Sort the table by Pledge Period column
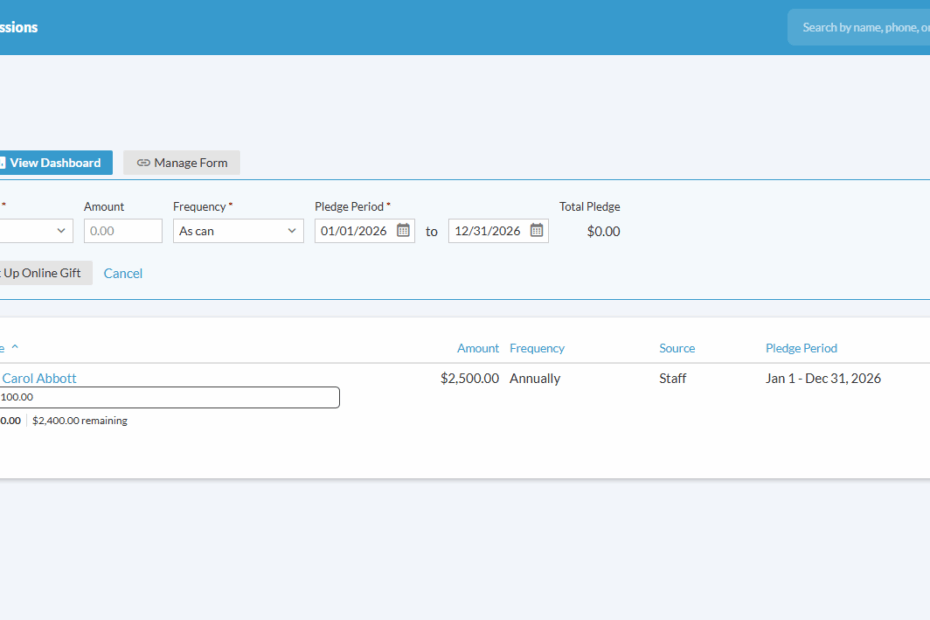Viewport: 930px width, 620px height. [801, 348]
